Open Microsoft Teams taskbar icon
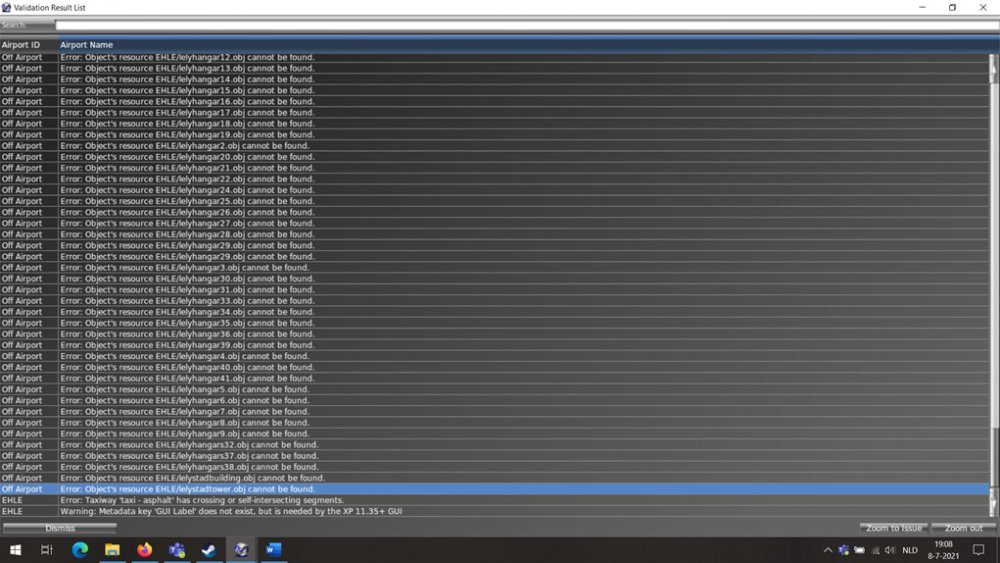The width and height of the screenshot is (1000, 563). (x=176, y=550)
